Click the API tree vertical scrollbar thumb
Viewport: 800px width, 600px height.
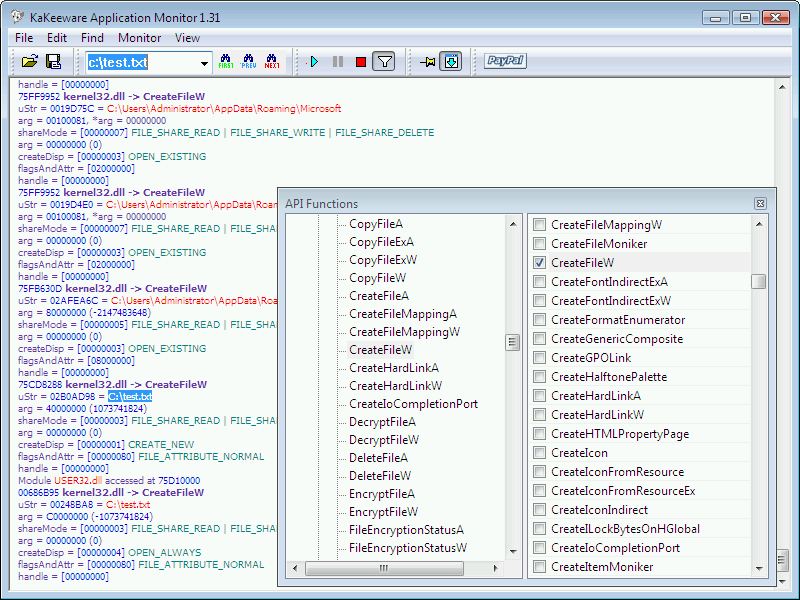tap(513, 342)
